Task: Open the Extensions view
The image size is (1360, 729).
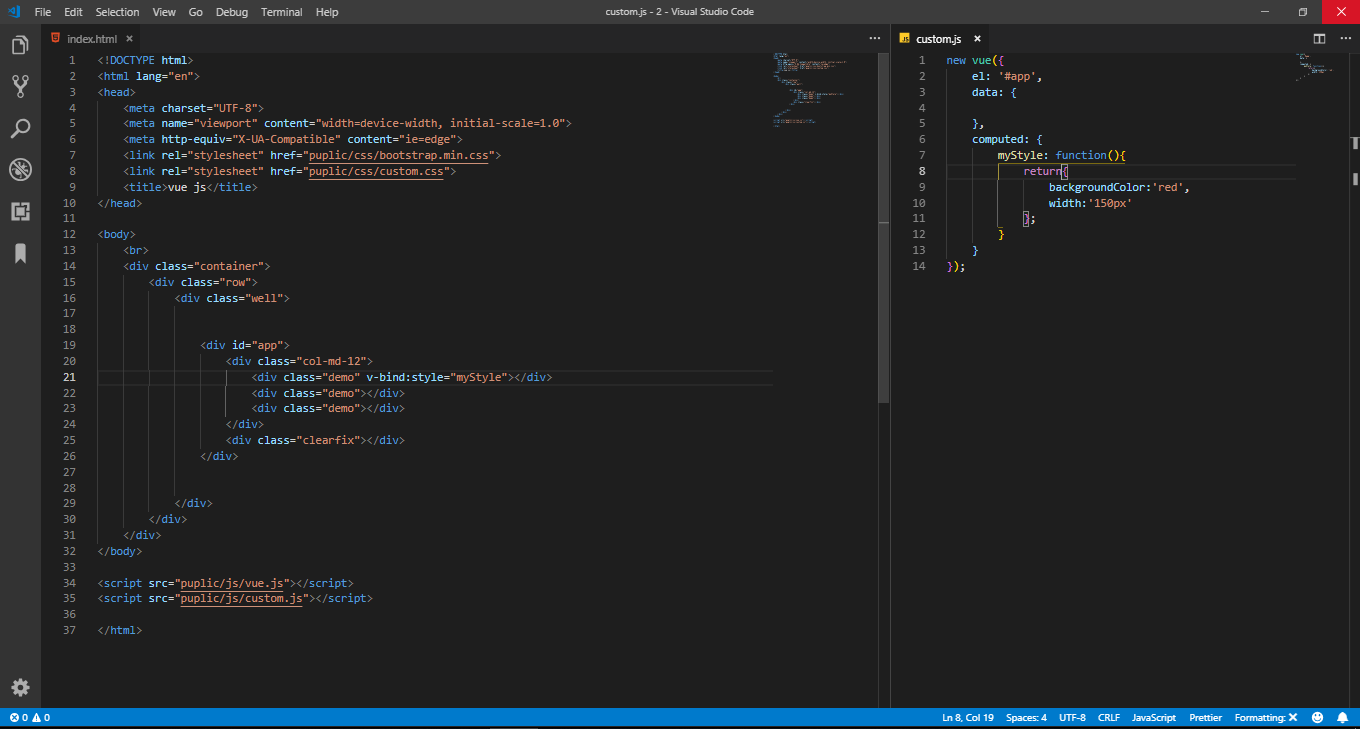Action: (x=20, y=211)
